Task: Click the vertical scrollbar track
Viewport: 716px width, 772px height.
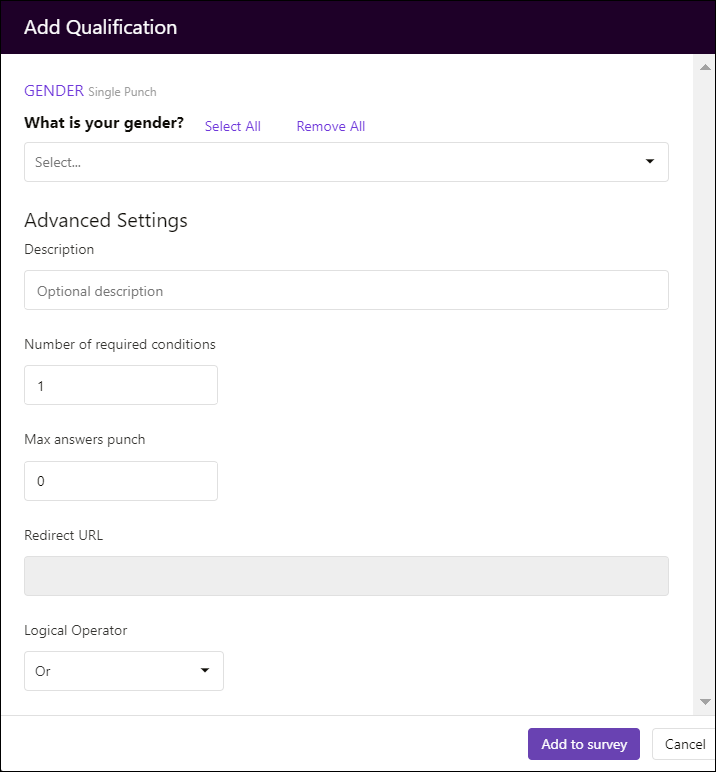Action: pyautogui.click(x=705, y=384)
